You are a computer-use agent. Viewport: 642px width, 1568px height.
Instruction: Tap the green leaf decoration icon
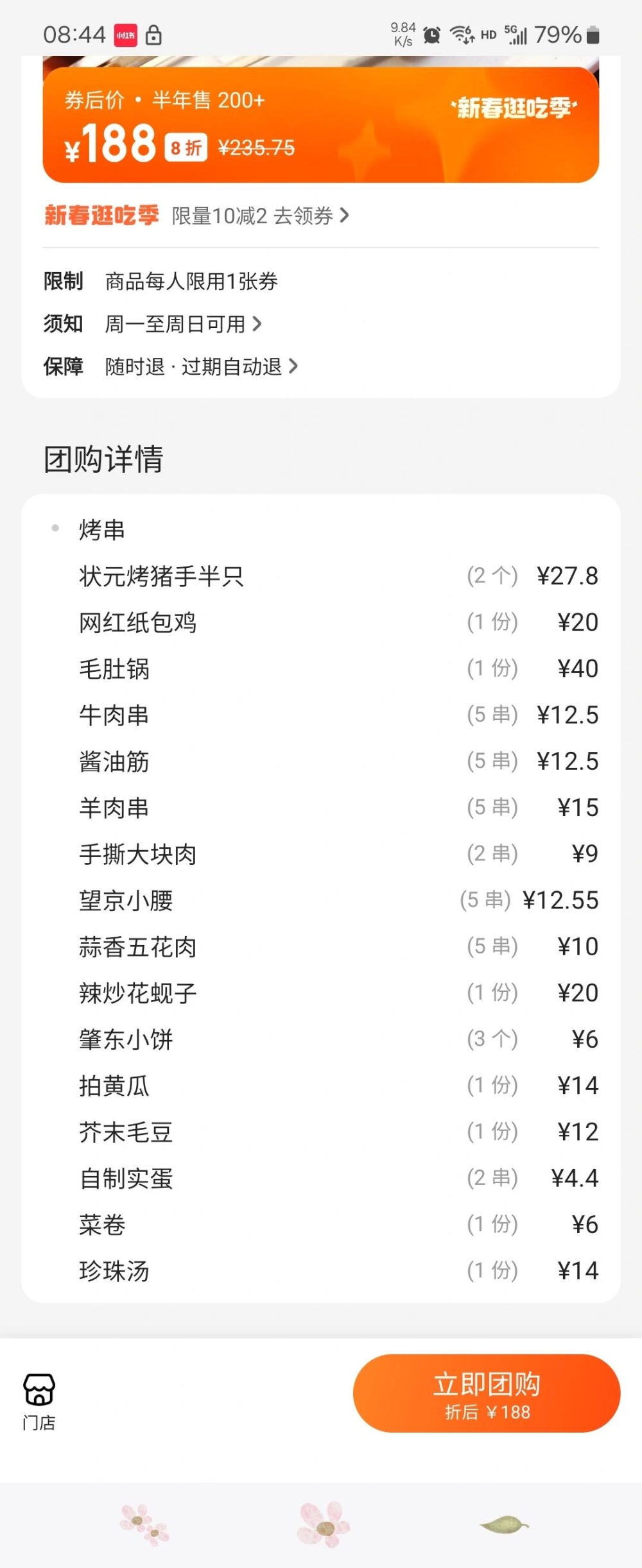(x=505, y=1524)
